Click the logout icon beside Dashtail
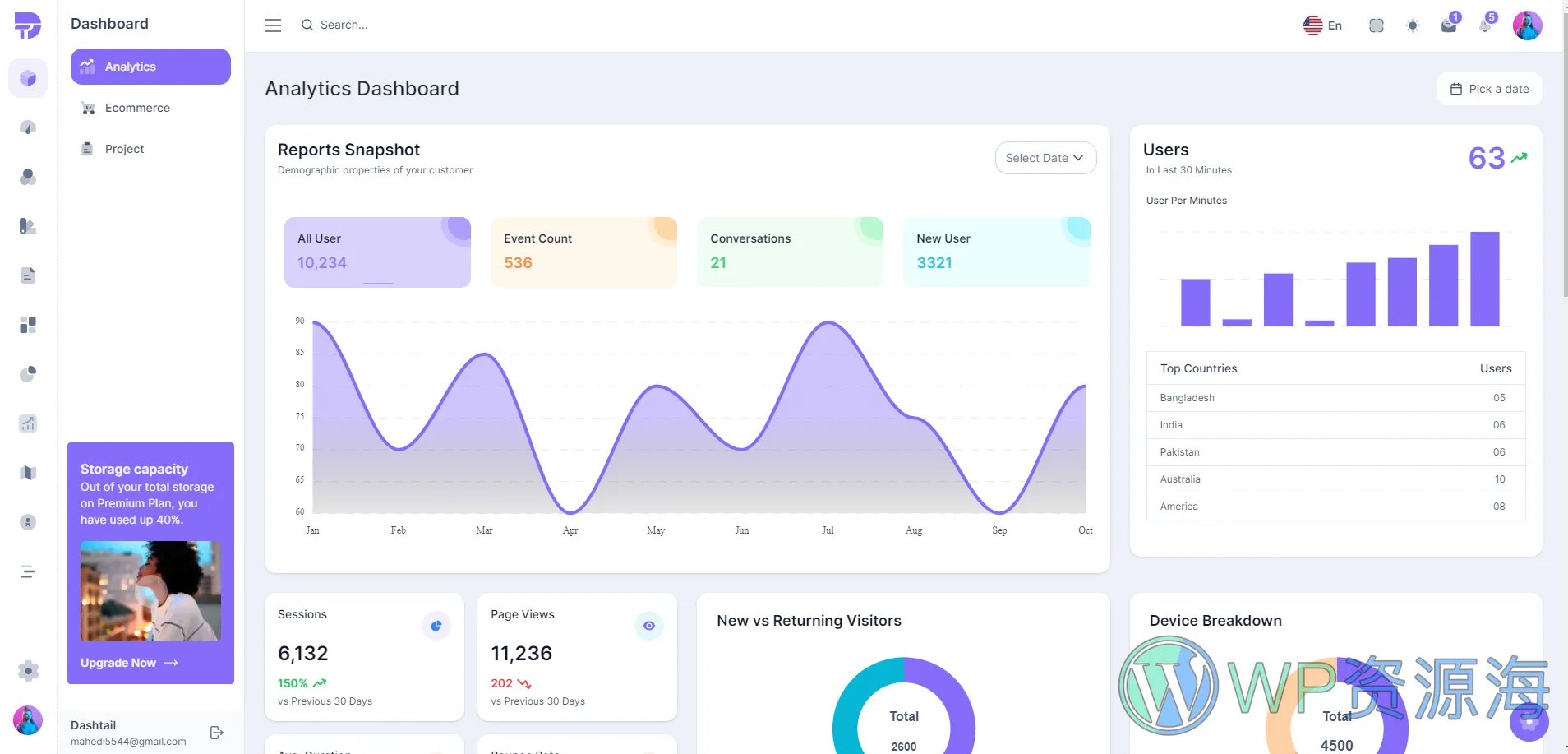The width and height of the screenshot is (1568, 754). click(x=217, y=733)
